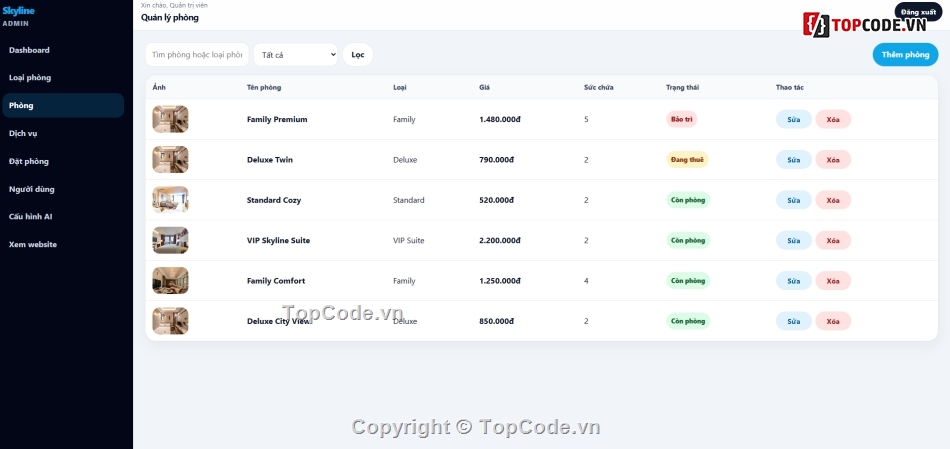Click Còn phòng badge for Standard Cozy
This screenshot has width=950, height=449.
688,200
